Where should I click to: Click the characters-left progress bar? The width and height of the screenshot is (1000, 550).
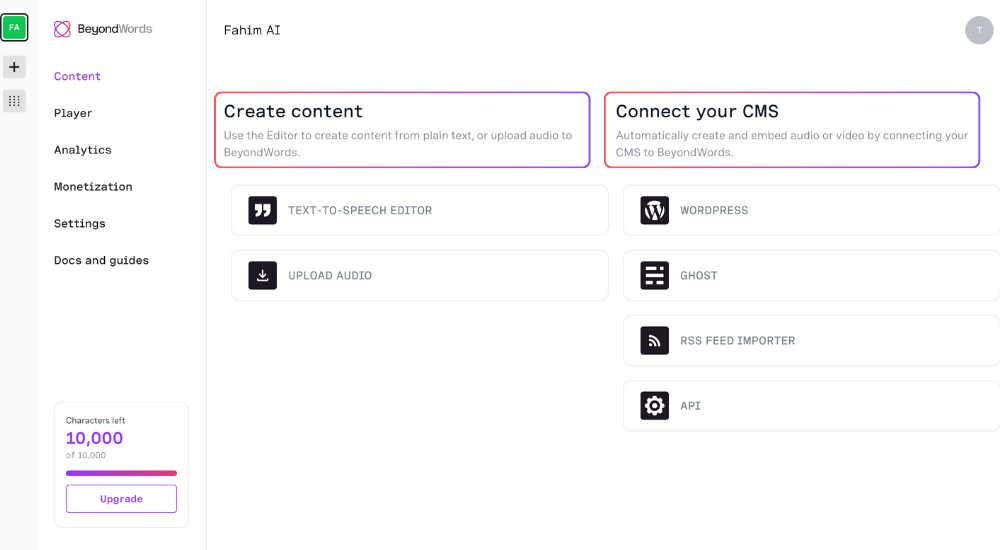point(121,473)
